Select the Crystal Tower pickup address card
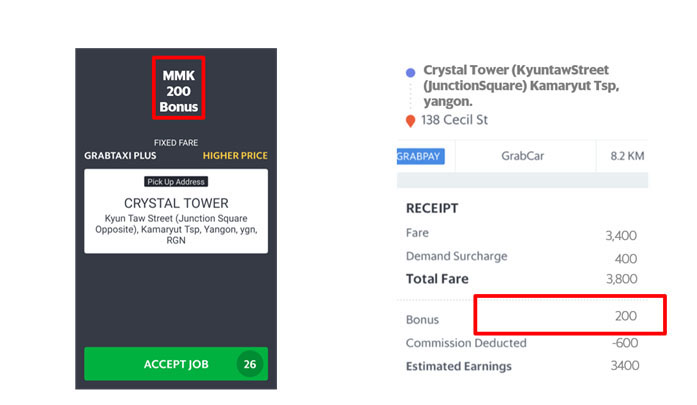 (176, 210)
